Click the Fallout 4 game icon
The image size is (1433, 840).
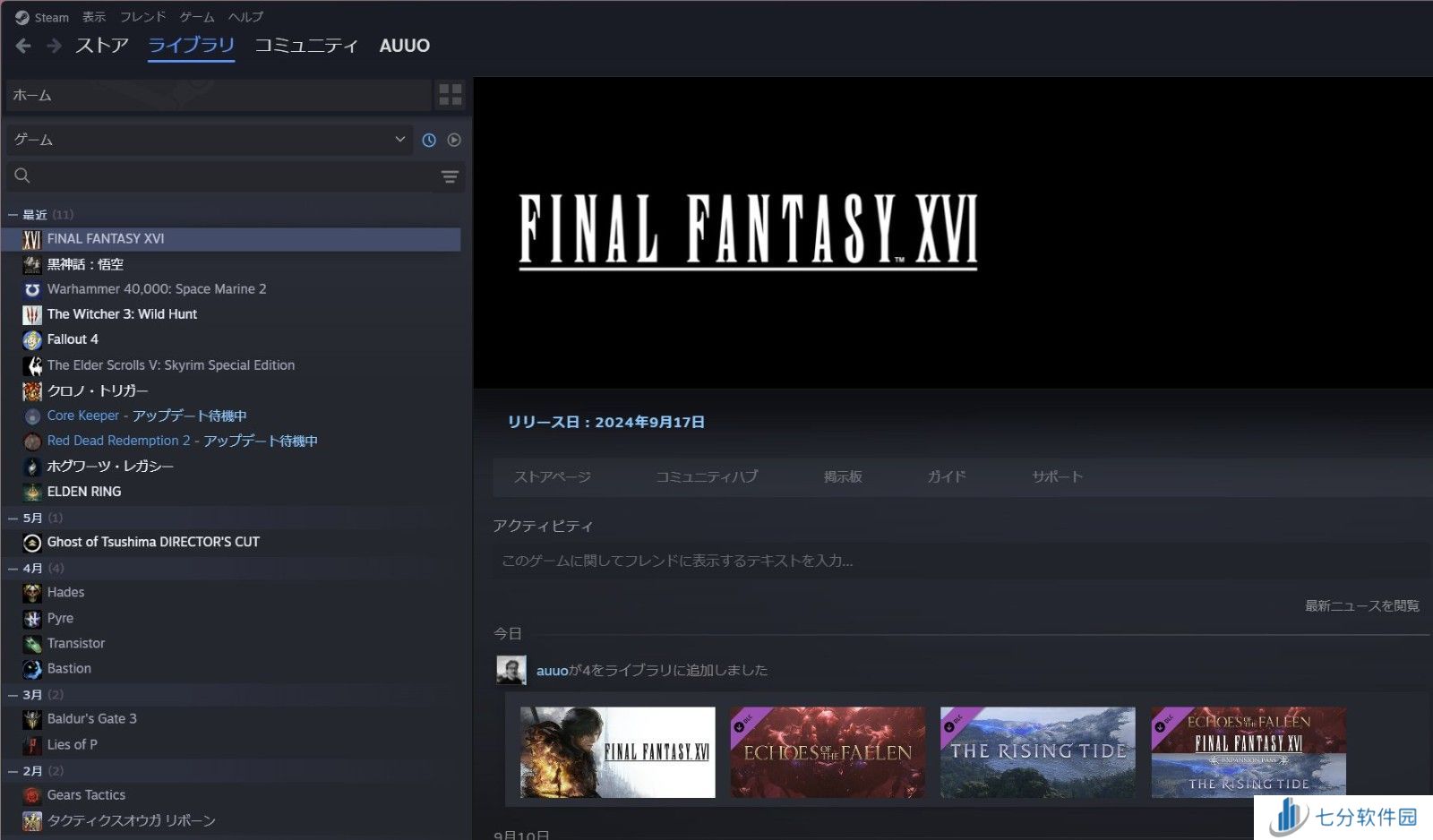32,339
